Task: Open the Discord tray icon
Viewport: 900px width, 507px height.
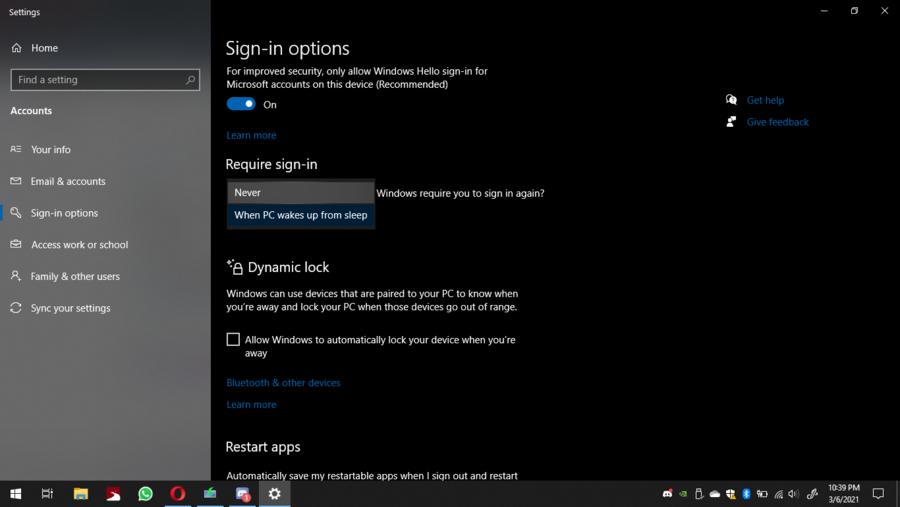Action: click(667, 494)
